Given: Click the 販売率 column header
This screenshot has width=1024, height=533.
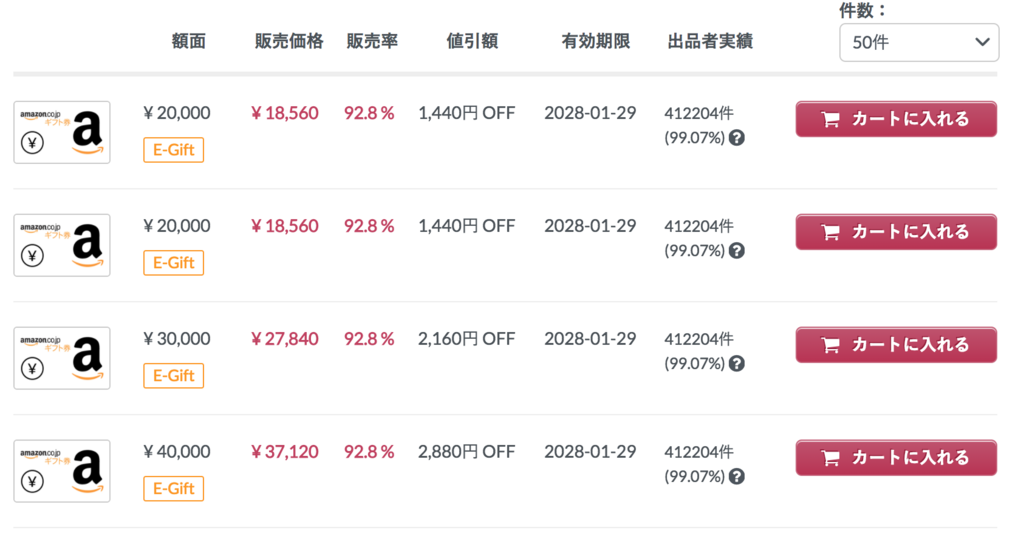Looking at the screenshot, I should [372, 41].
